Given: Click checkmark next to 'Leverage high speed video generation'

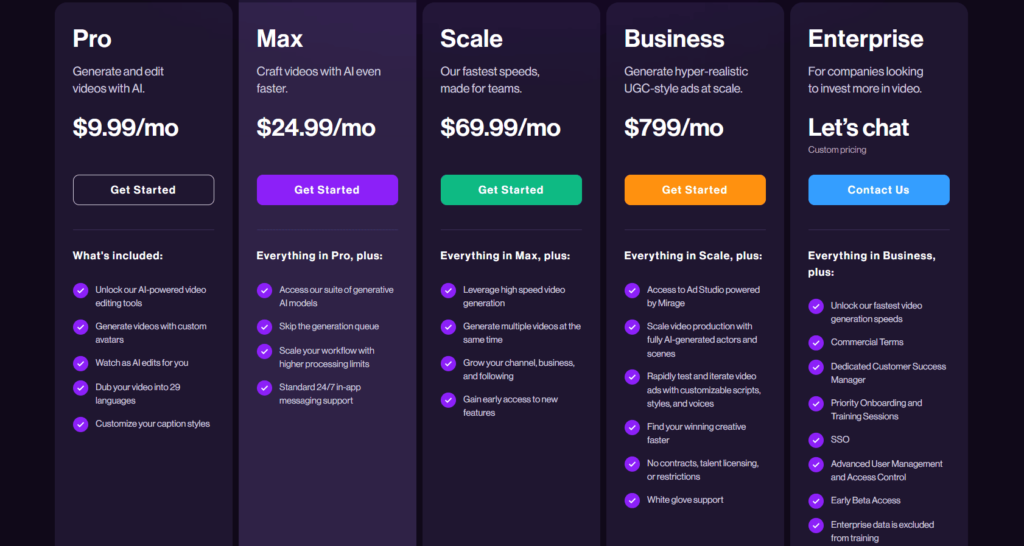Looking at the screenshot, I should coord(448,291).
